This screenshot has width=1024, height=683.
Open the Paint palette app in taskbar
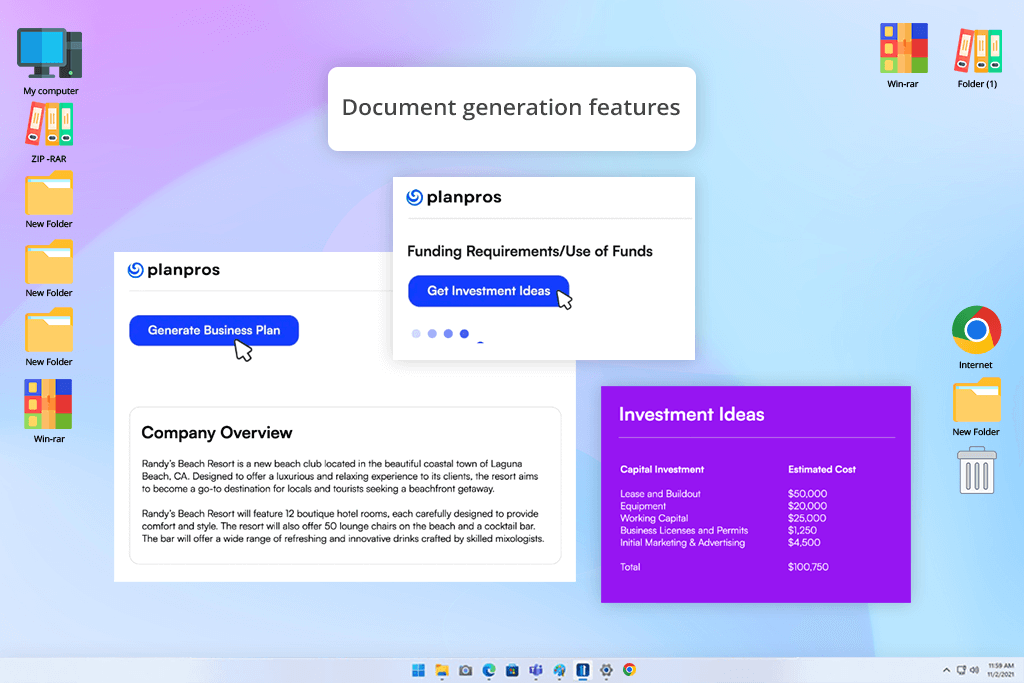(559, 670)
